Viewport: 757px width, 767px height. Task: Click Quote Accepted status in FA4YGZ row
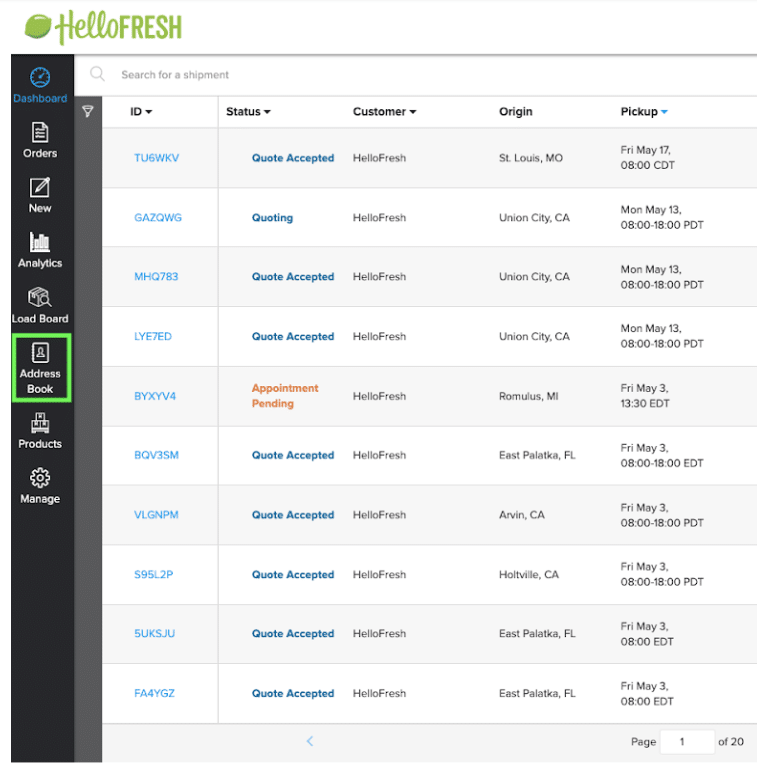[293, 694]
